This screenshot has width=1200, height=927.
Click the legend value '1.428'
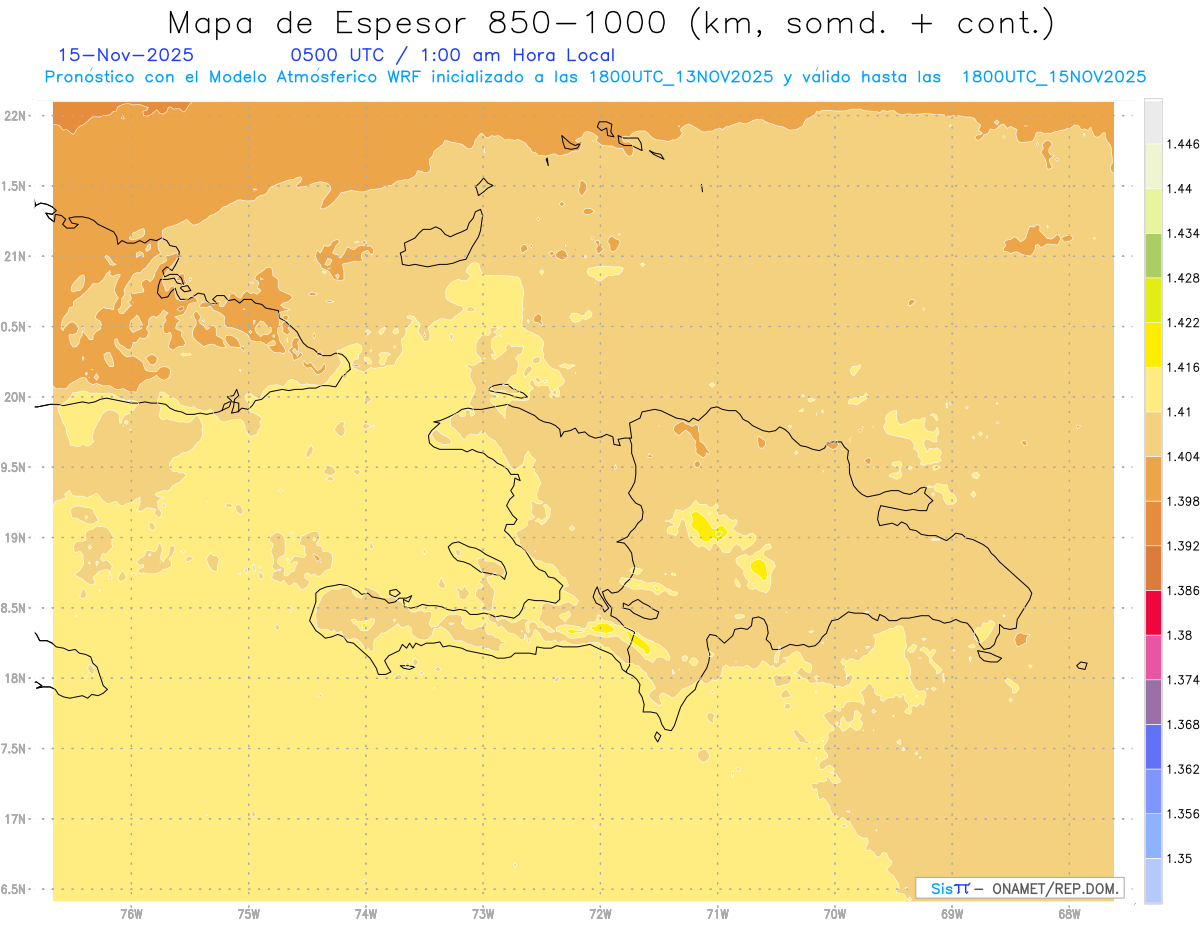pos(1184,278)
